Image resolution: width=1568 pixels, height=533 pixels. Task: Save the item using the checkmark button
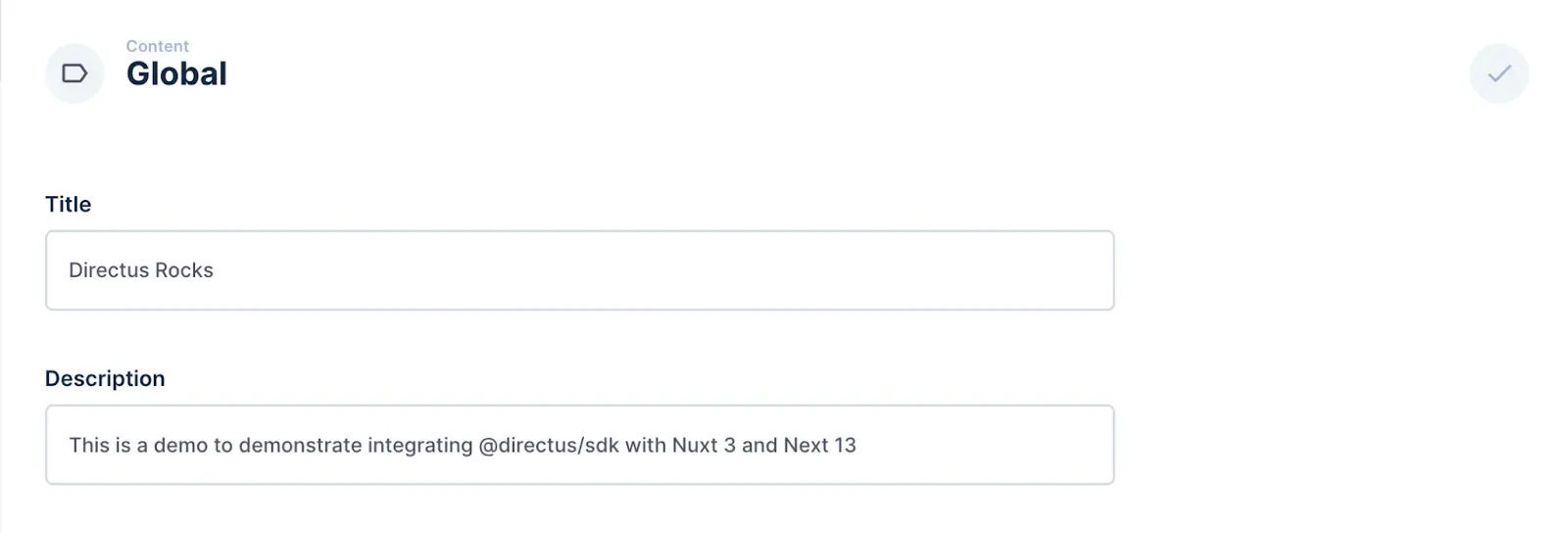pos(1498,73)
